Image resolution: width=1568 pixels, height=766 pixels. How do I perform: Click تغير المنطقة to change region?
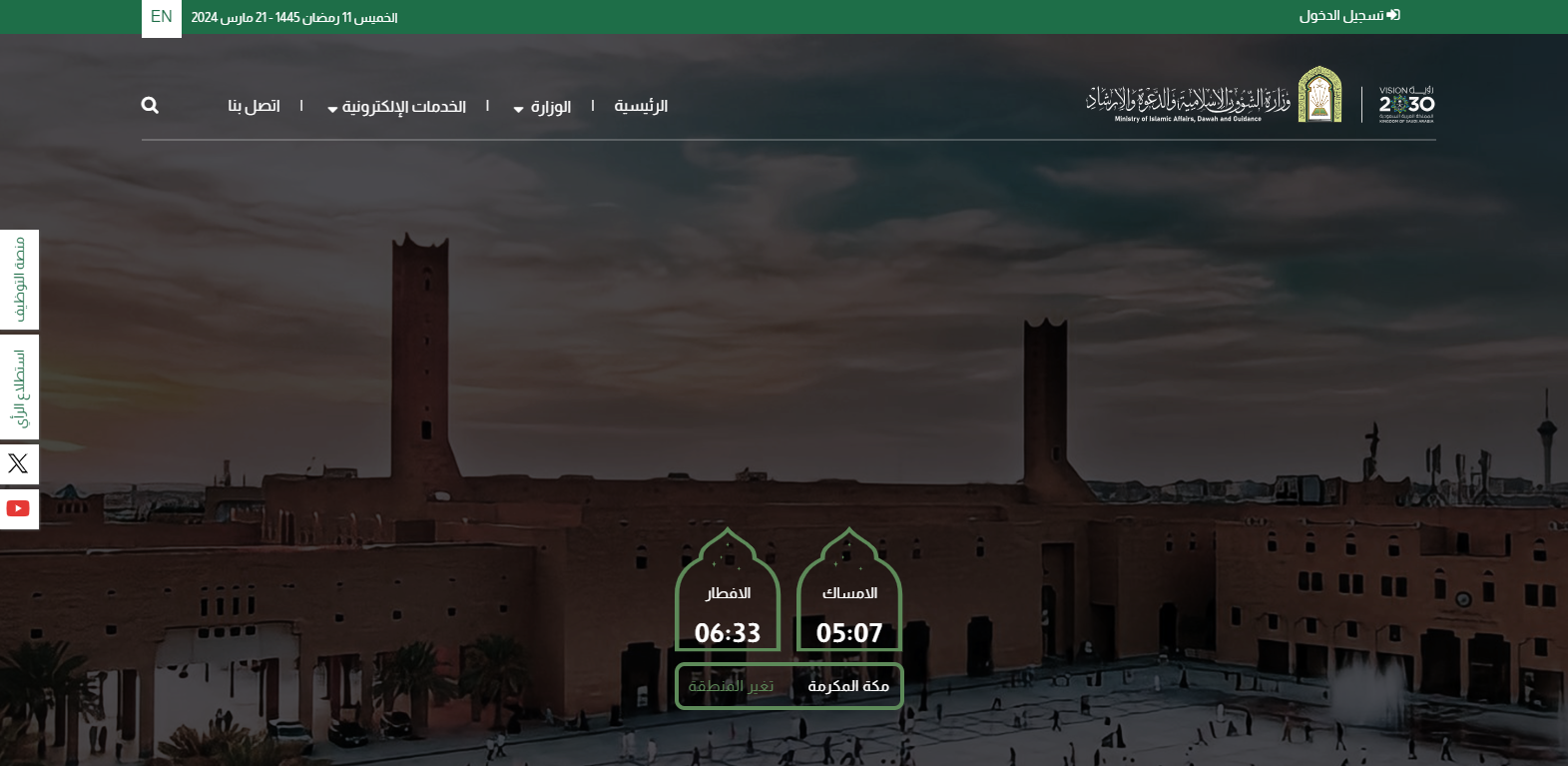[731, 686]
